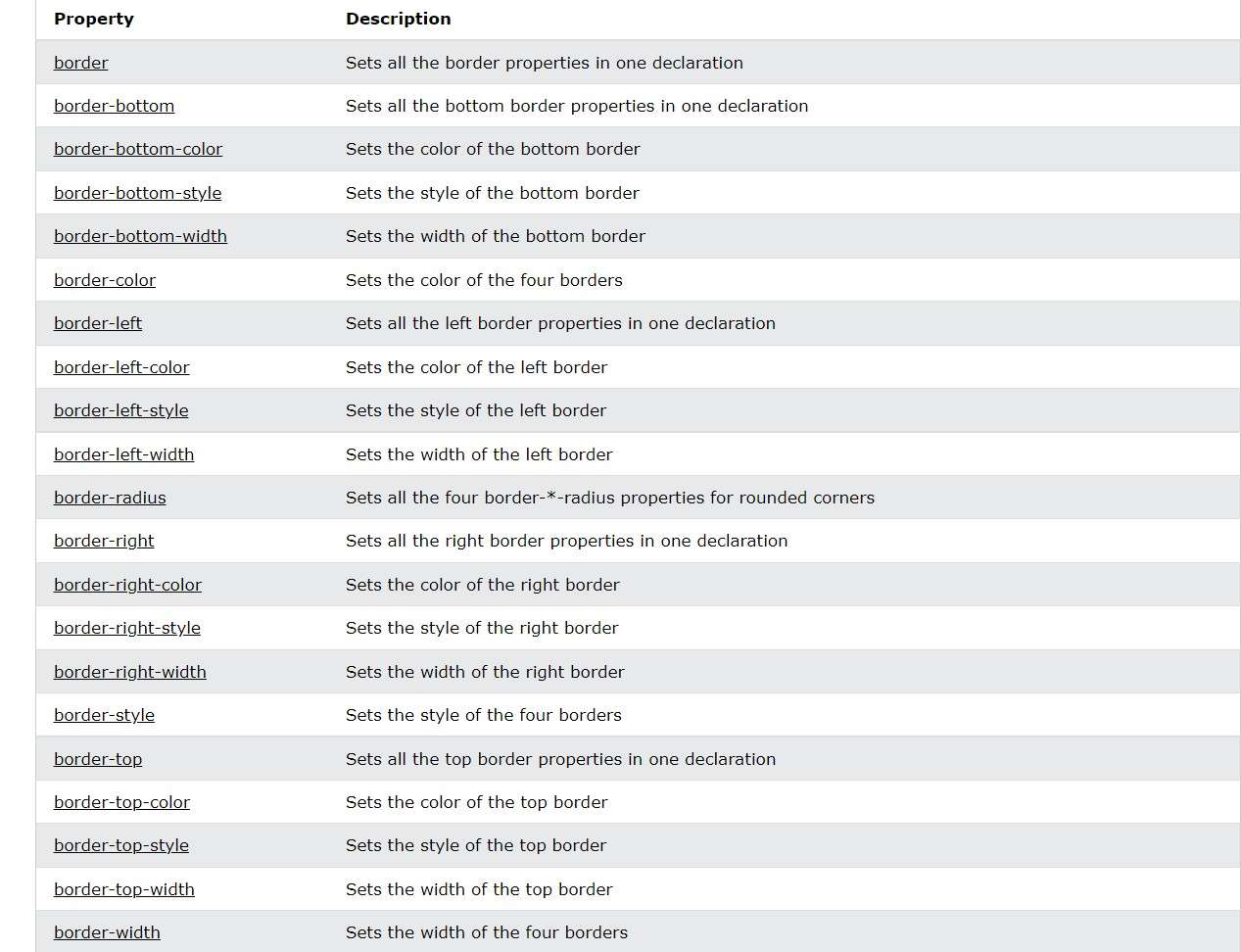Follow the border-left-style link
1241x952 pixels.
coord(121,410)
